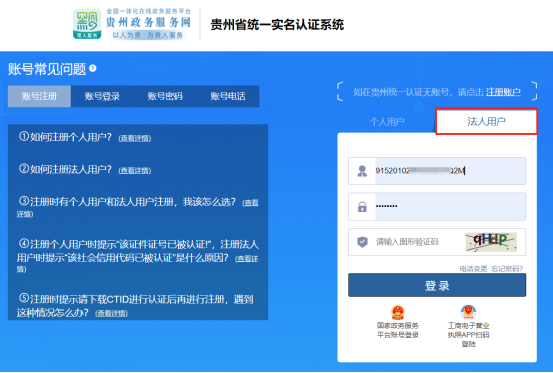The image size is (553, 373).
Task: Click the user avatar icon in the account field
Action: (362, 171)
